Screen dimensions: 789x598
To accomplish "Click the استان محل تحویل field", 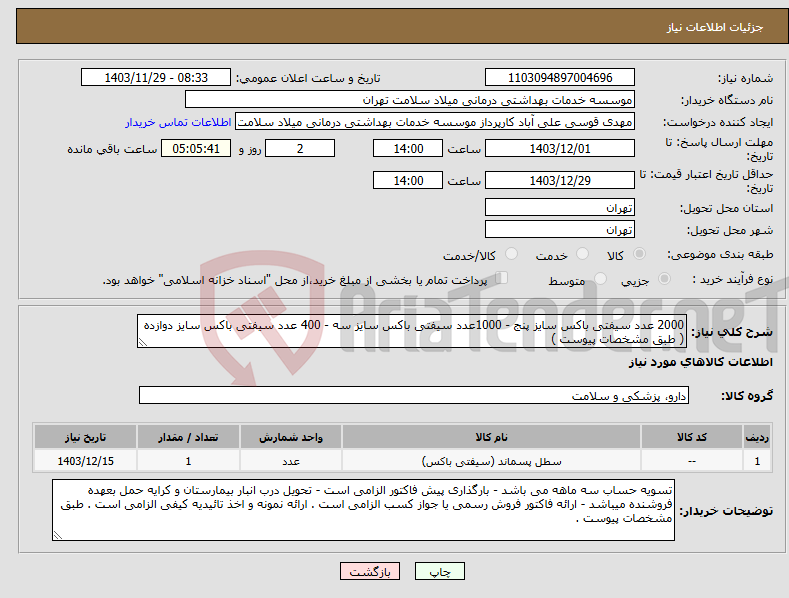I will [560, 207].
